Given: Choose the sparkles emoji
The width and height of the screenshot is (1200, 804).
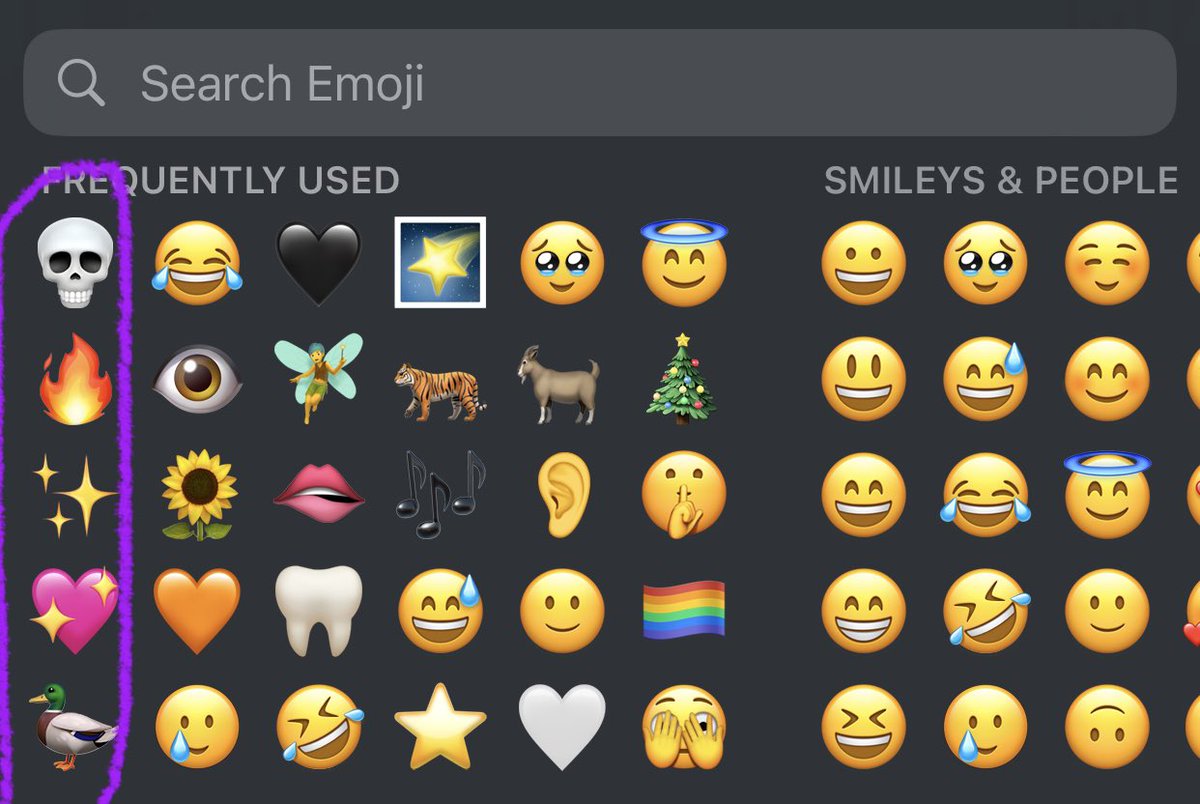Looking at the screenshot, I should (x=75, y=494).
